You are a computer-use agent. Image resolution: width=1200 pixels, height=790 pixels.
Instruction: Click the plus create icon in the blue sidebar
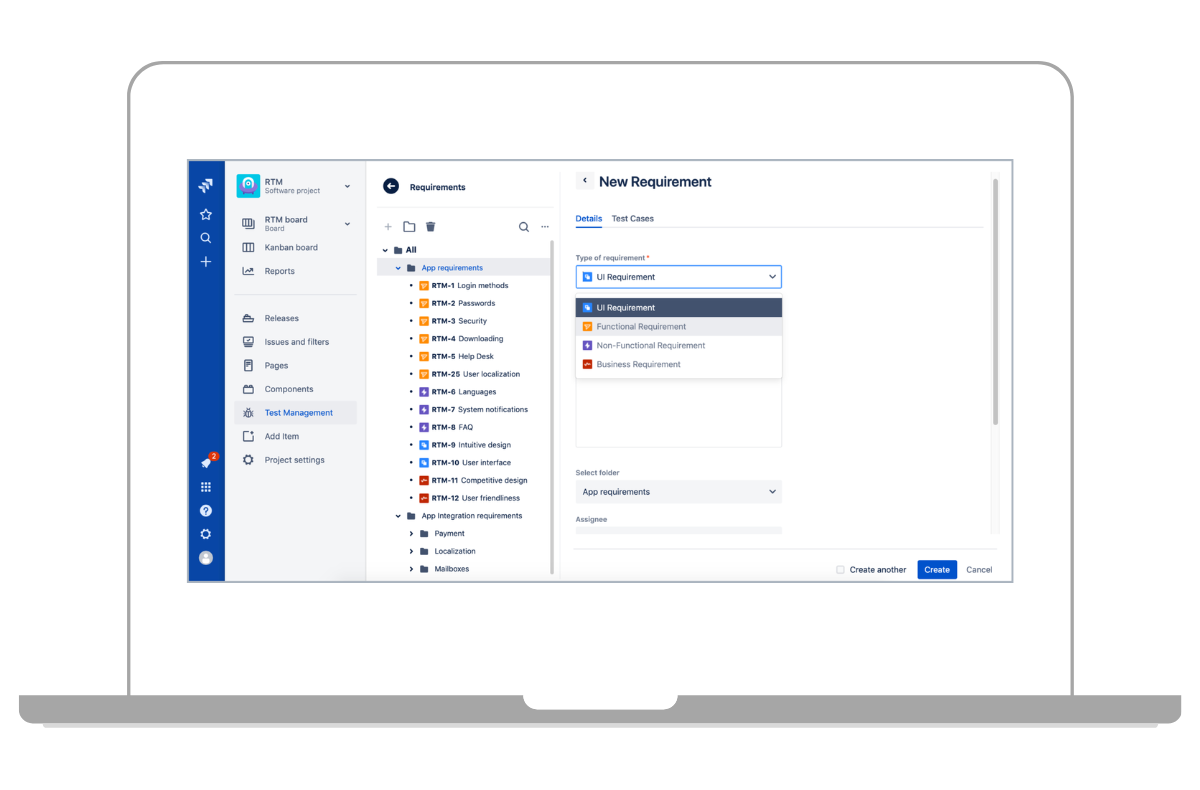tap(206, 262)
